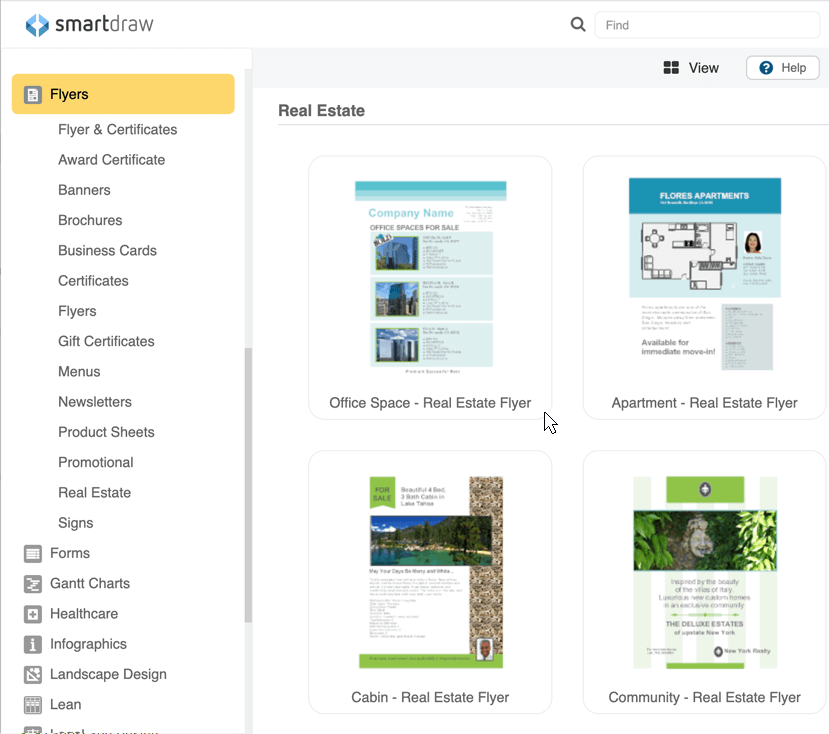The image size is (829, 734).
Task: Click the Flyers category document icon
Action: [33, 95]
